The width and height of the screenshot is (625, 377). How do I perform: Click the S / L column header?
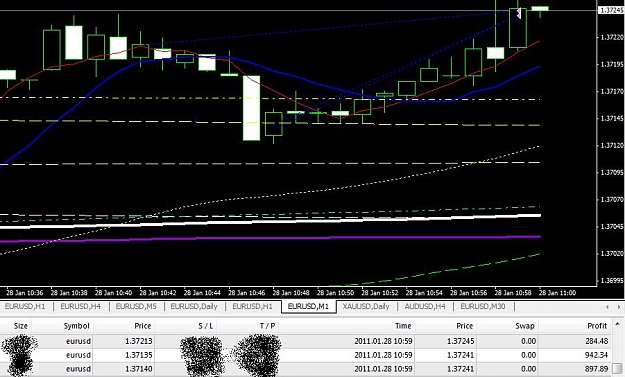[x=205, y=326]
